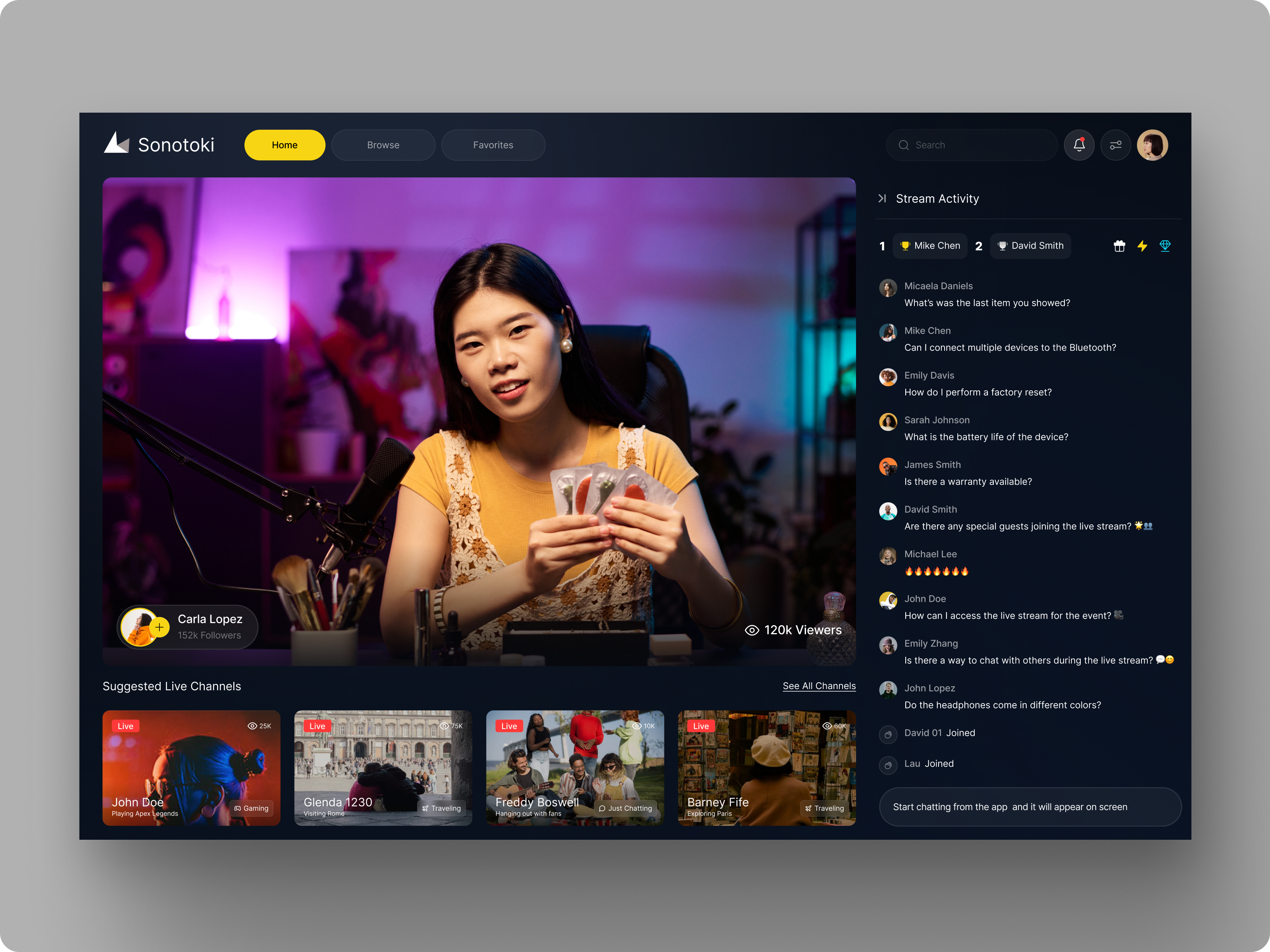The width and height of the screenshot is (1270, 952).
Task: Open the gift icon in Stream Activity
Action: 1120,246
